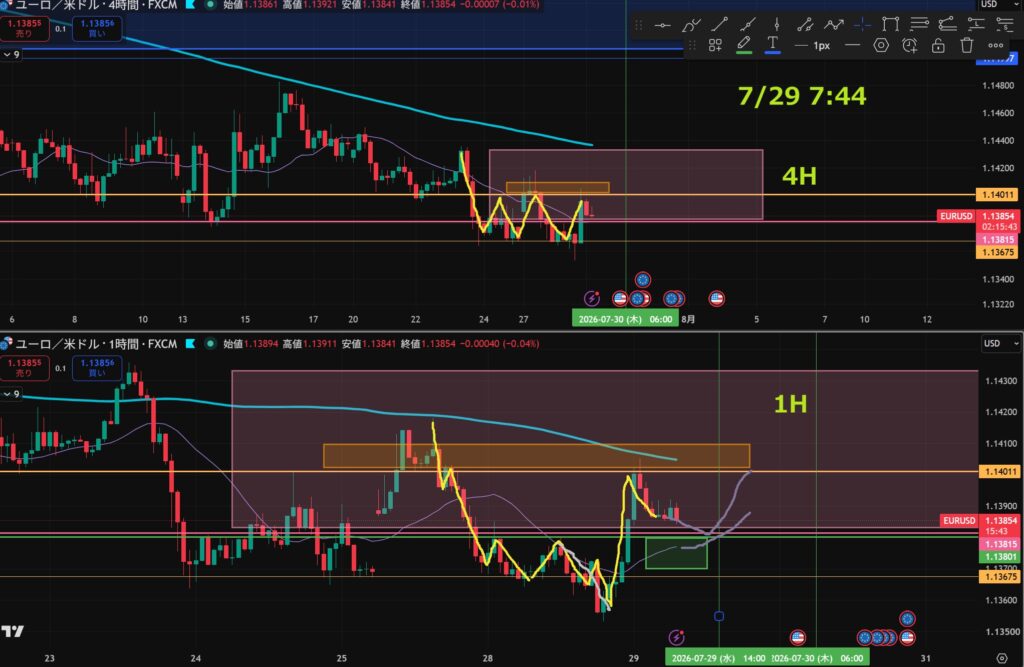Open the time axis settings icon at bottom right
This screenshot has width=1024, height=667.
pyautogui.click(x=1002, y=658)
